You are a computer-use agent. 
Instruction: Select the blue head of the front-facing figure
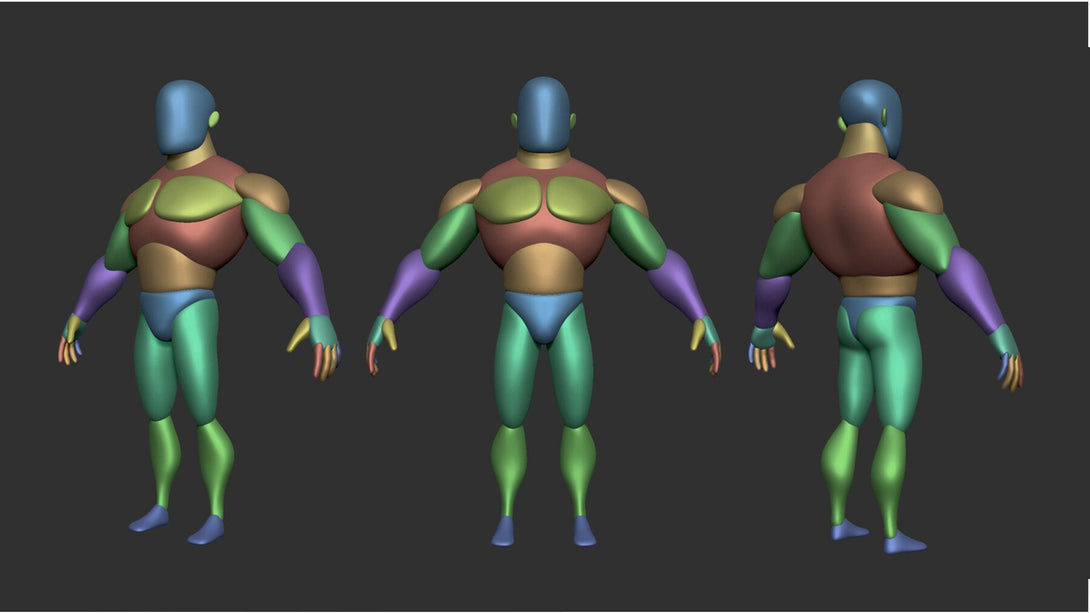[544, 115]
